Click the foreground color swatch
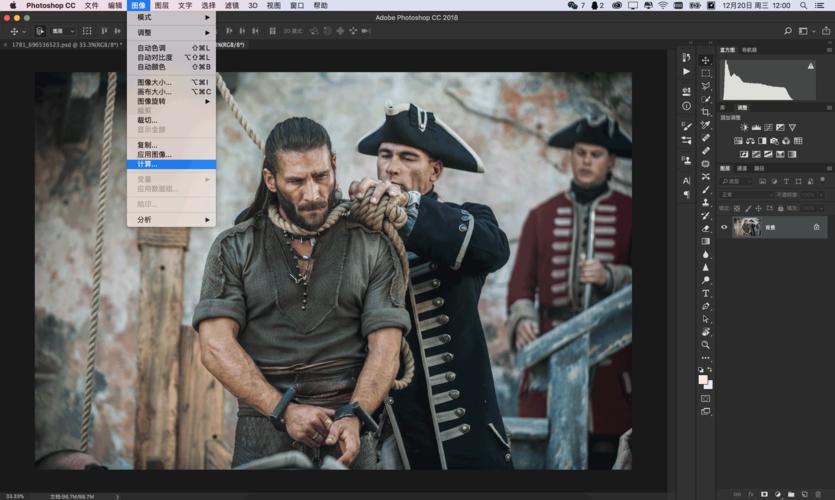The height and width of the screenshot is (500, 835). pyautogui.click(x=703, y=379)
